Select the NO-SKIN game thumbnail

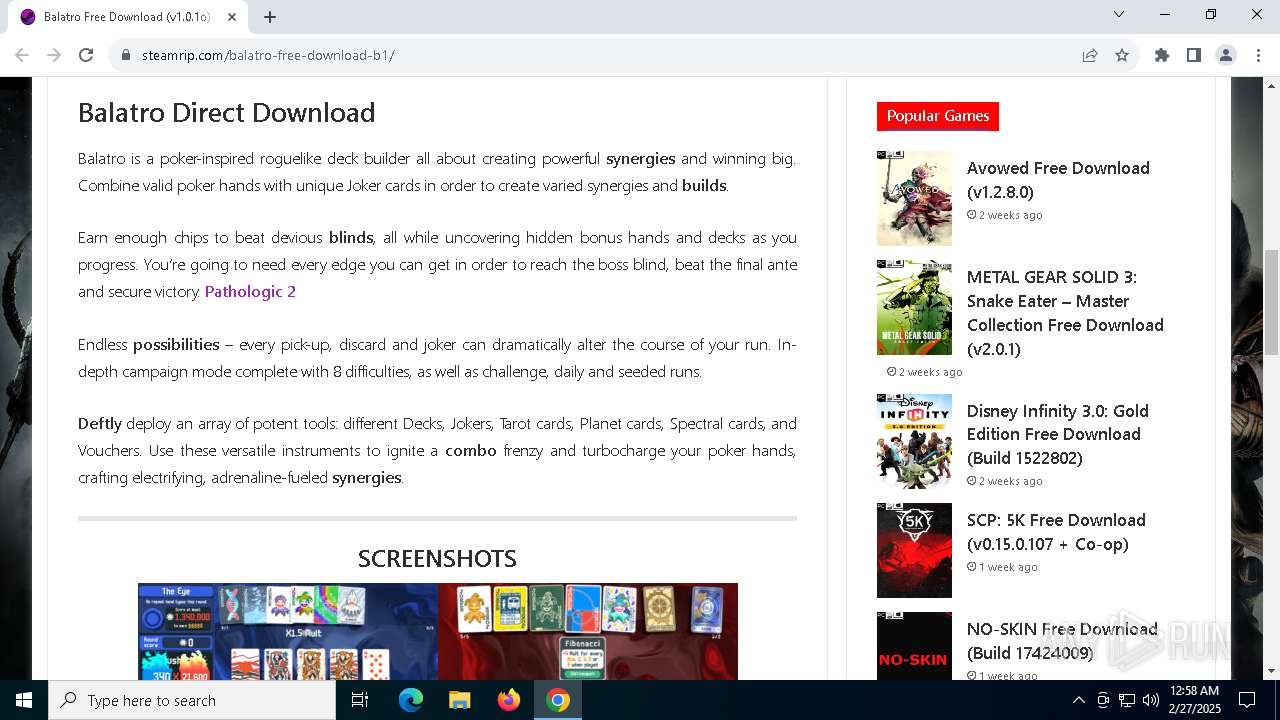pos(914,646)
